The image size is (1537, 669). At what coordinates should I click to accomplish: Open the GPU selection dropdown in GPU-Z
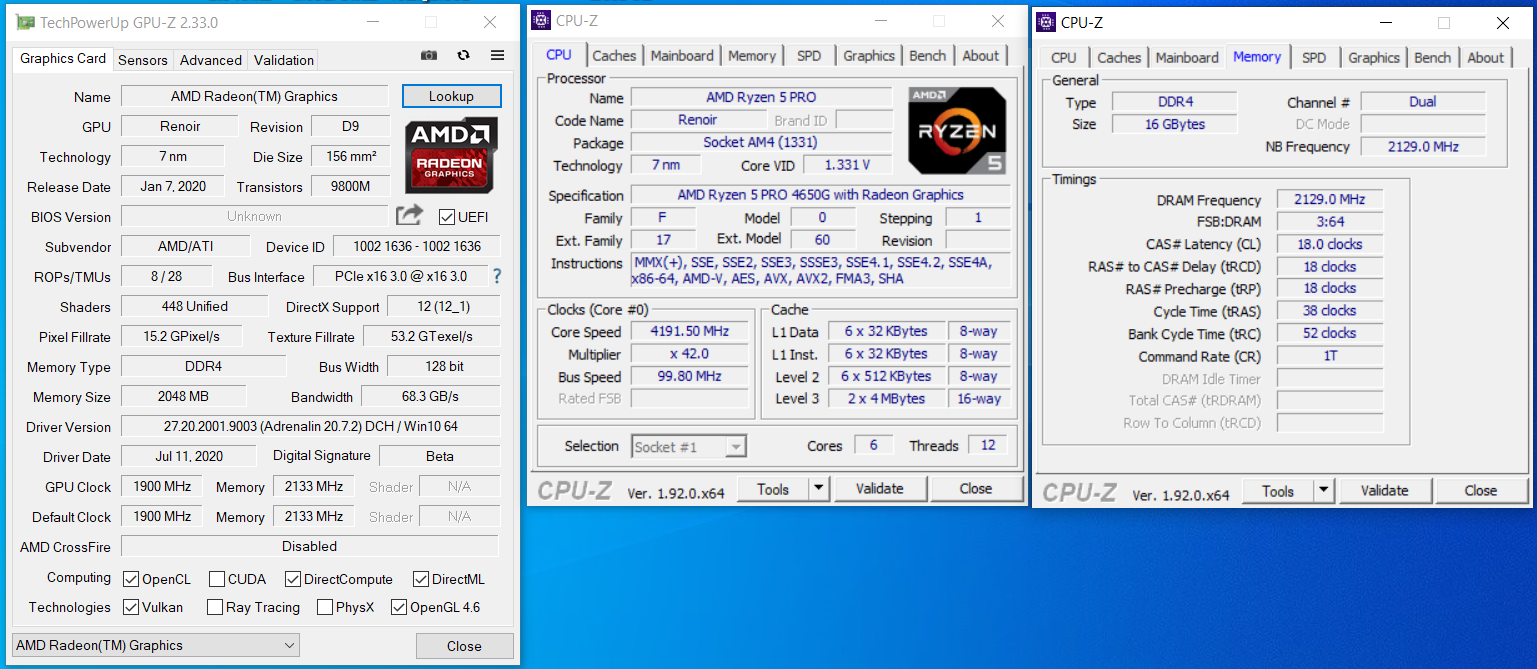click(x=155, y=645)
